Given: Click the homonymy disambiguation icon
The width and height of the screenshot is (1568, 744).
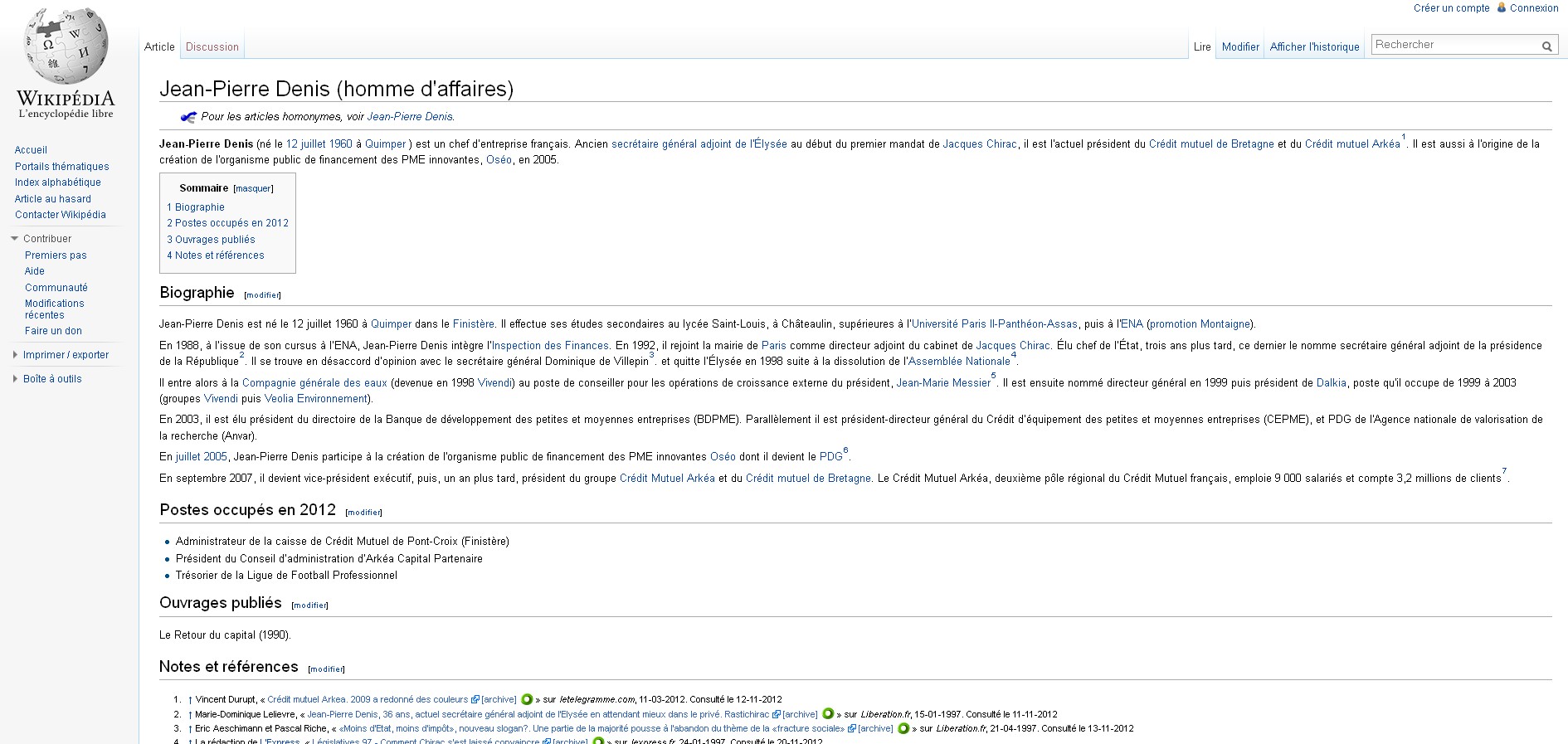Looking at the screenshot, I should [x=188, y=117].
